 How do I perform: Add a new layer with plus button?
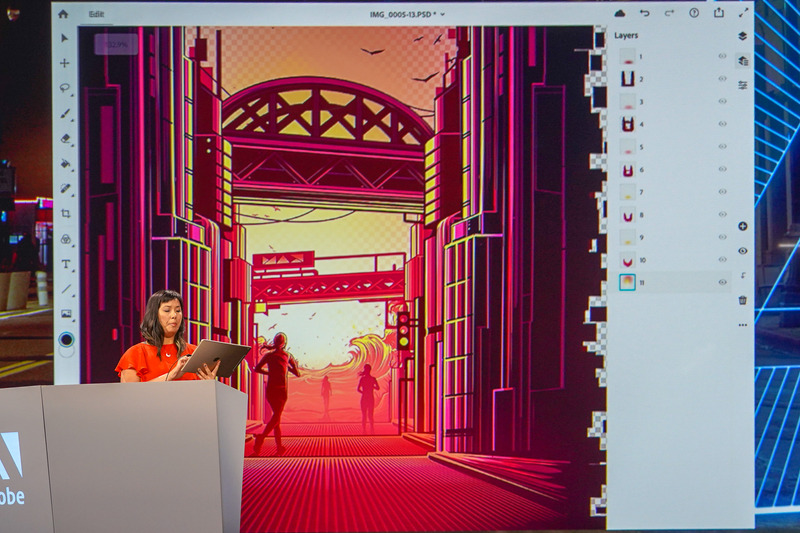click(743, 226)
